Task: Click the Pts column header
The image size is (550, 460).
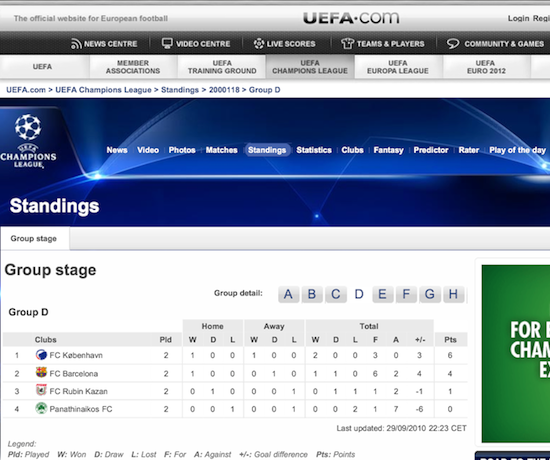Action: (x=450, y=340)
